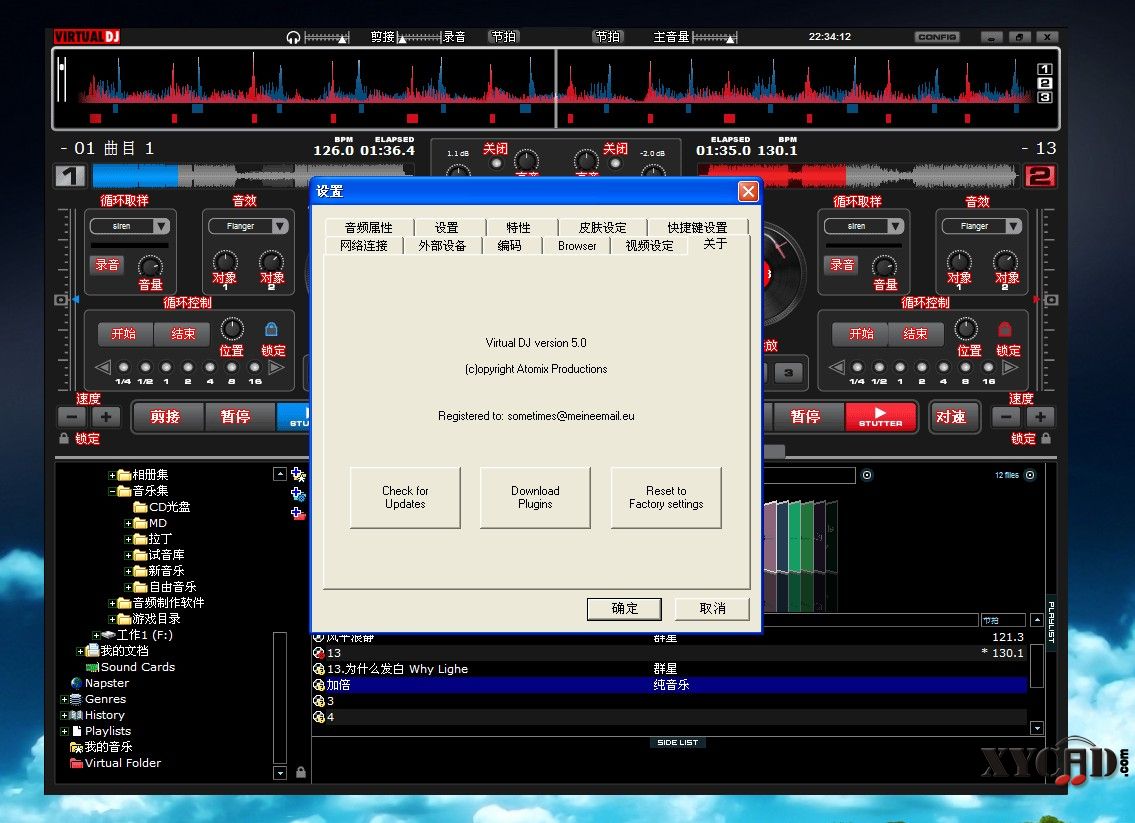The height and width of the screenshot is (823, 1135).
Task: Adjust the headphone volume slider
Action: pos(326,37)
